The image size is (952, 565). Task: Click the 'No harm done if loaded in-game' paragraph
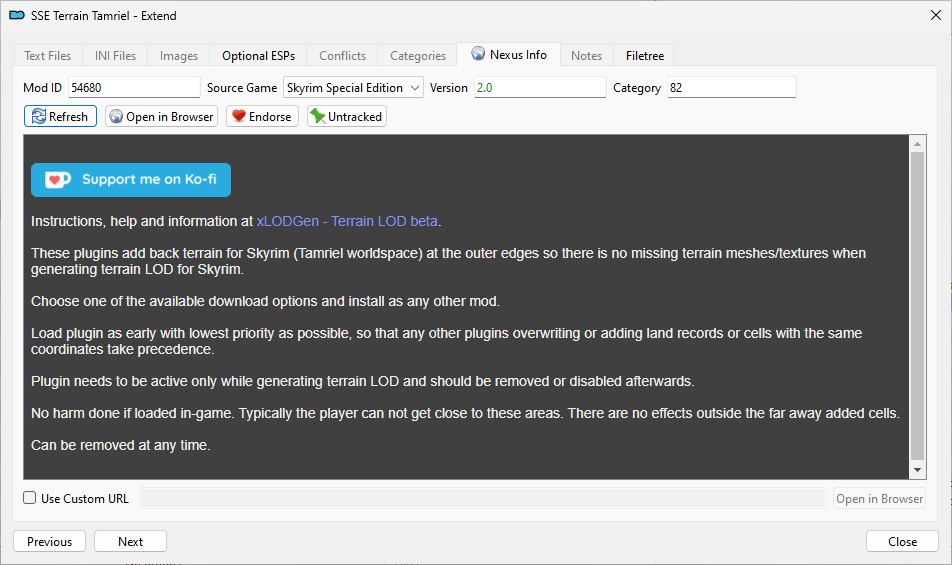click(x=465, y=413)
